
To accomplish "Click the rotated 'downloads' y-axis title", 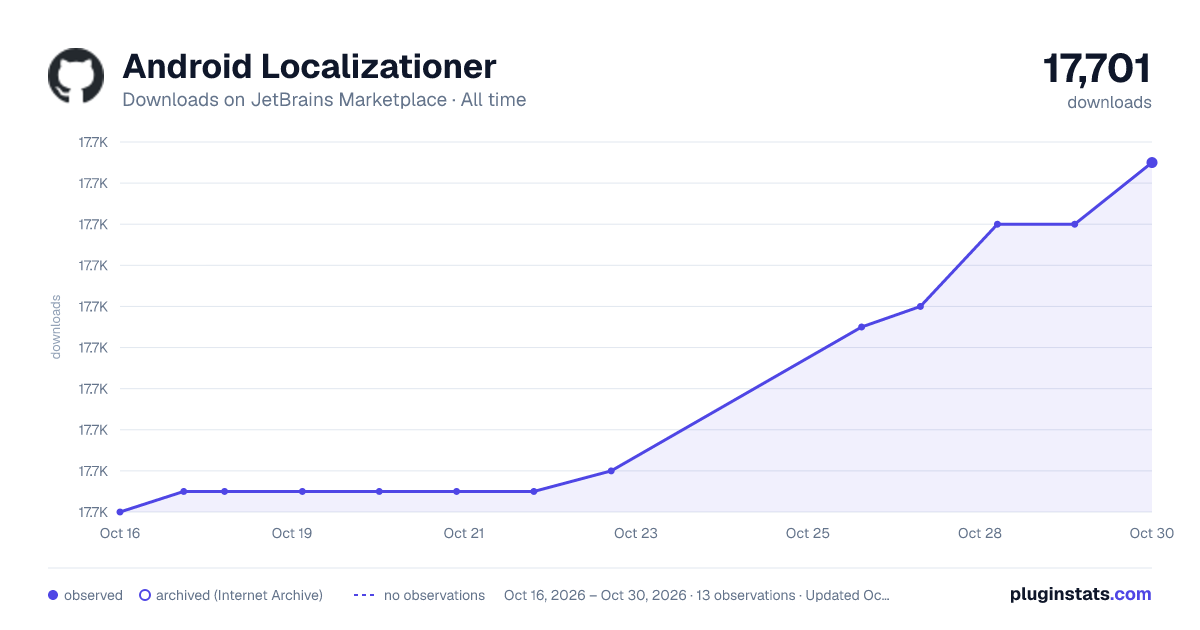I will (x=56, y=327).
